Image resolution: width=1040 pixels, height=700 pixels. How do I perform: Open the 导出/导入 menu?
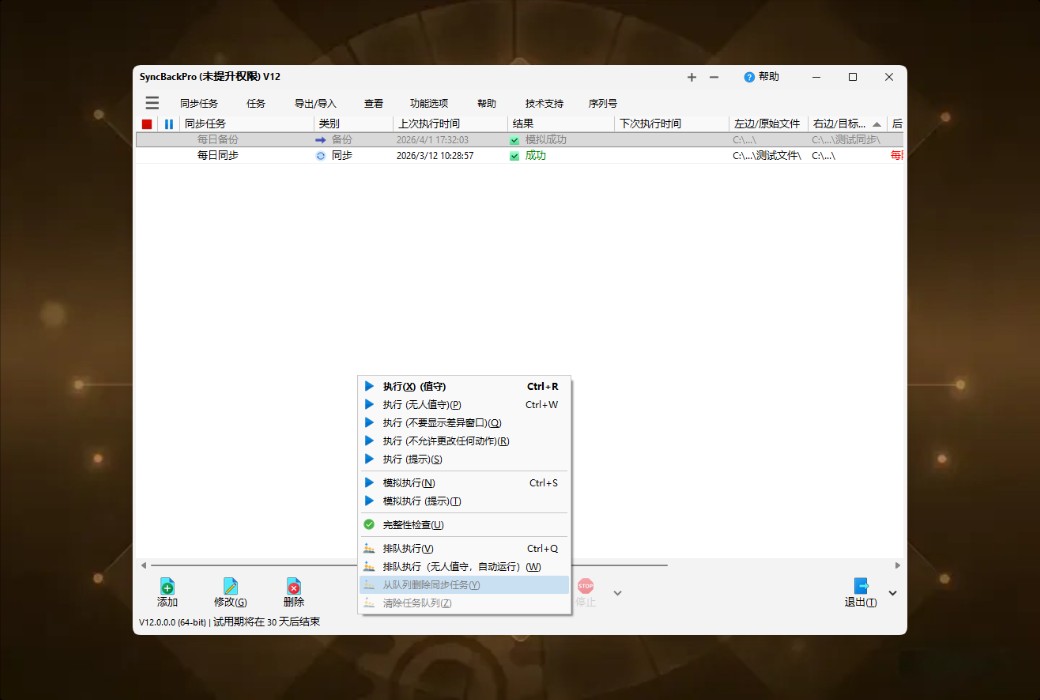[316, 102]
